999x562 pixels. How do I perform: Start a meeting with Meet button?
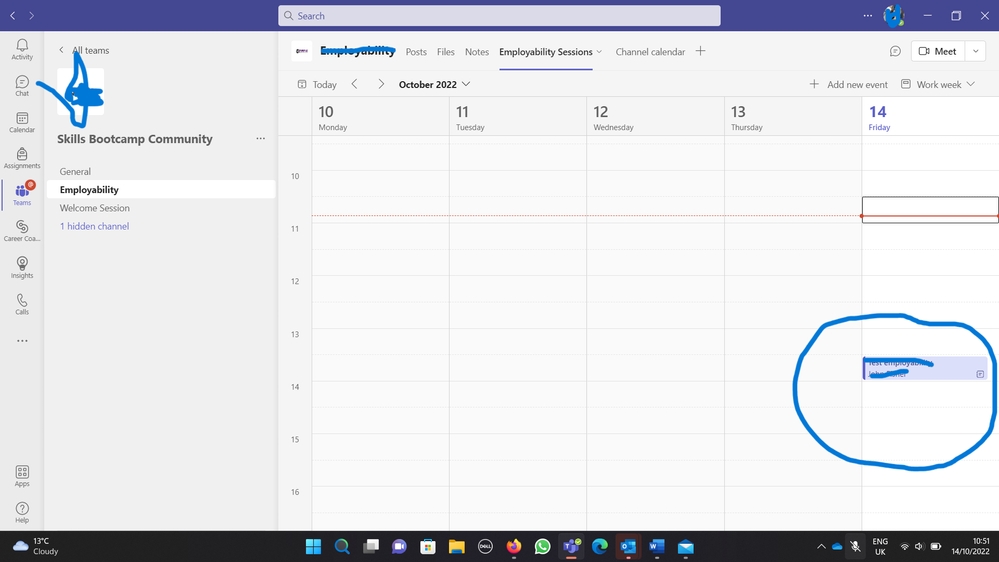[938, 51]
